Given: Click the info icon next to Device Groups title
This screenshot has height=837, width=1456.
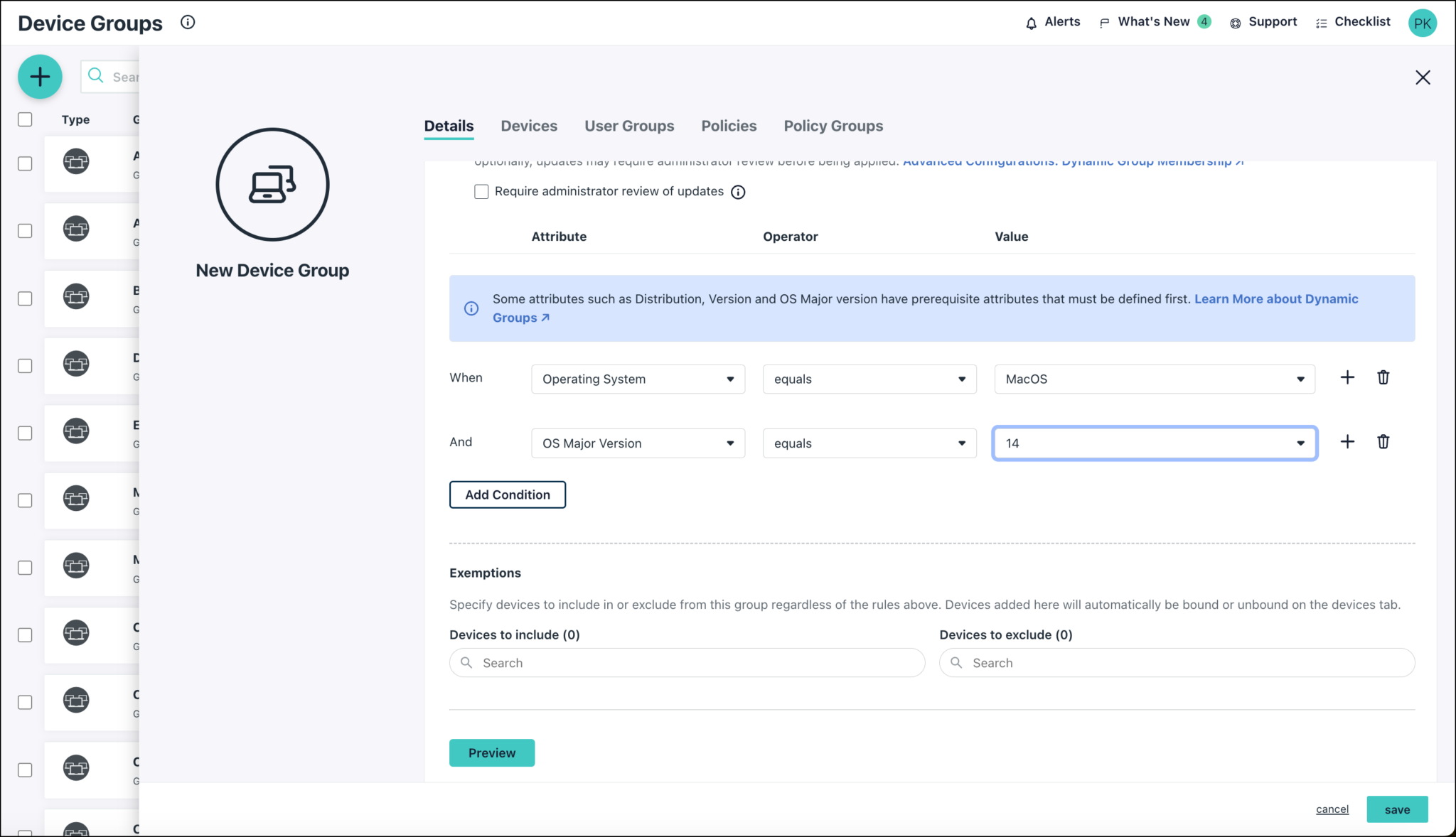Looking at the screenshot, I should click(x=188, y=22).
